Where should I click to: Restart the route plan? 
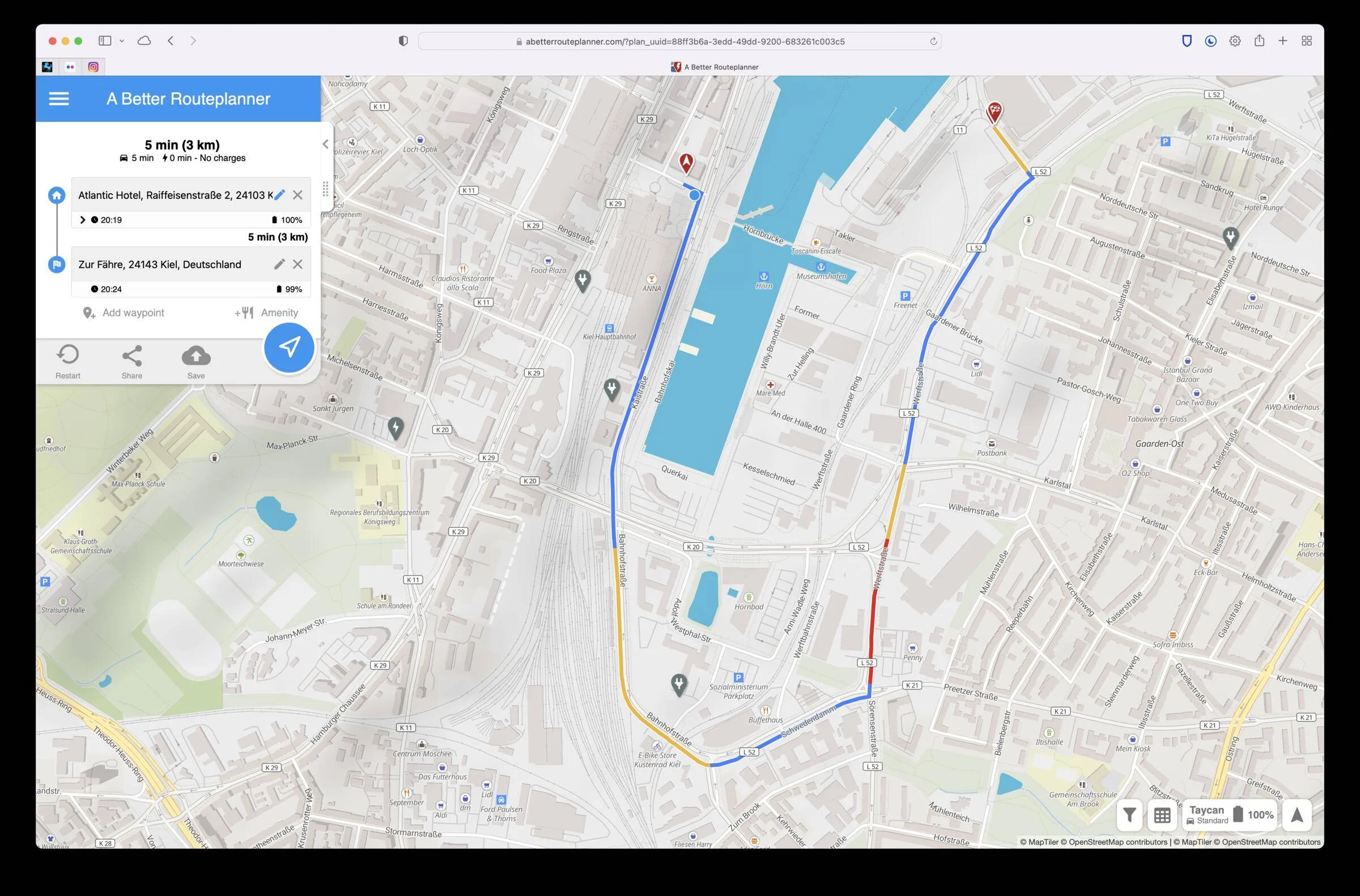68,361
